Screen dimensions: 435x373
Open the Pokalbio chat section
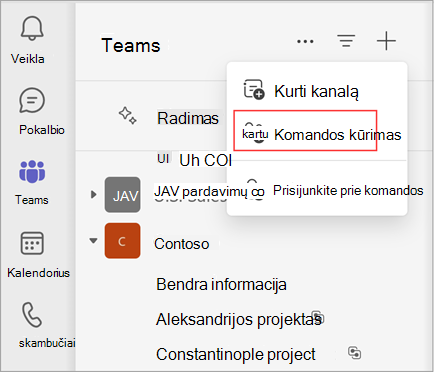tap(32, 100)
